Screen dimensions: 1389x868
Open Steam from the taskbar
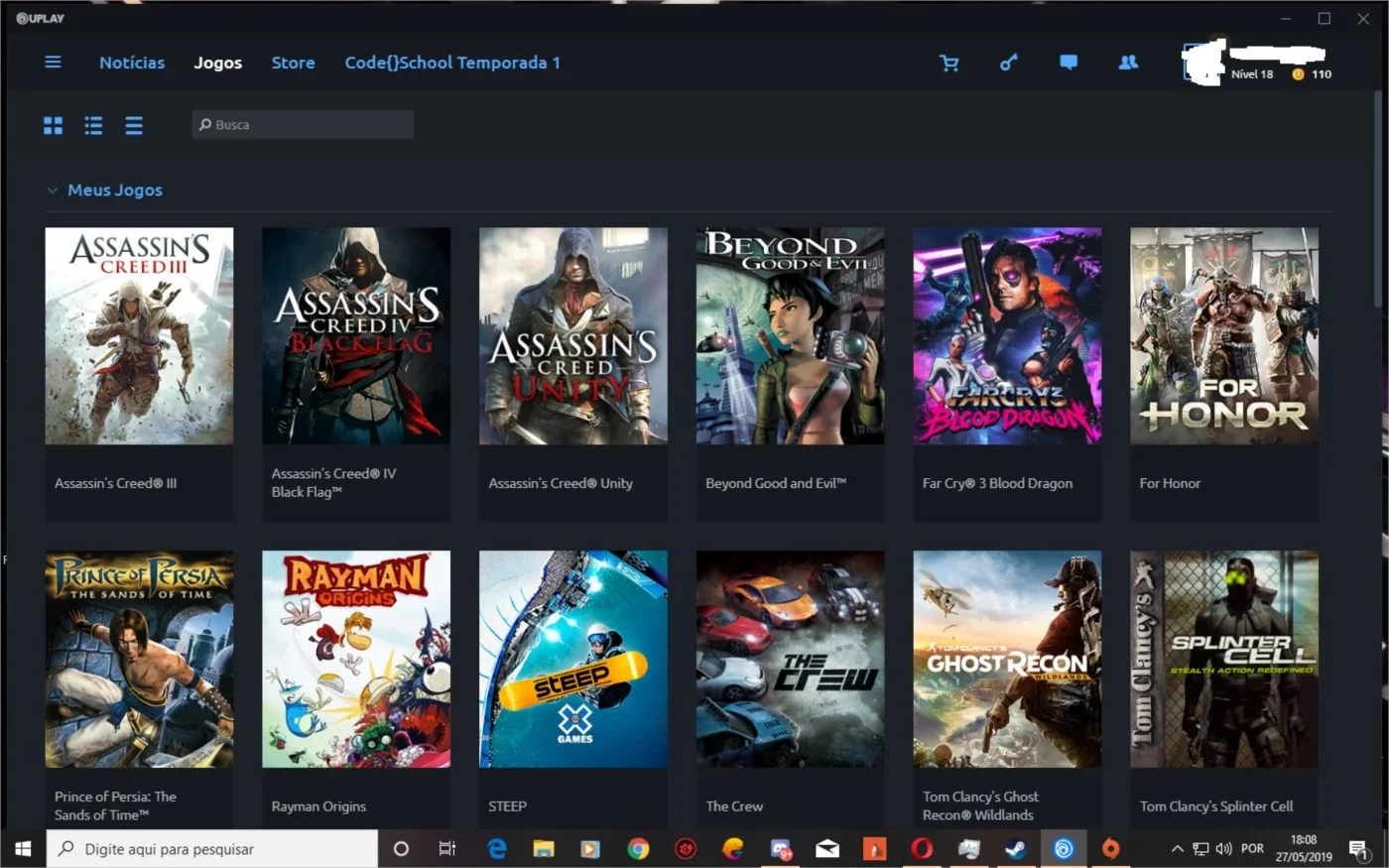tap(1015, 848)
